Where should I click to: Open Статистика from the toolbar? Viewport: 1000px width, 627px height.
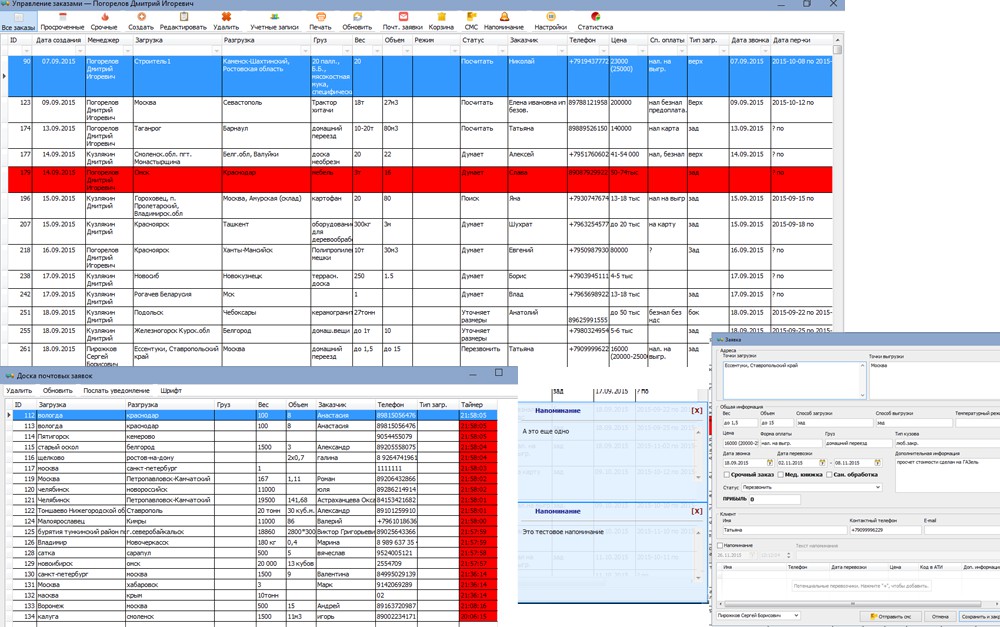pos(595,21)
